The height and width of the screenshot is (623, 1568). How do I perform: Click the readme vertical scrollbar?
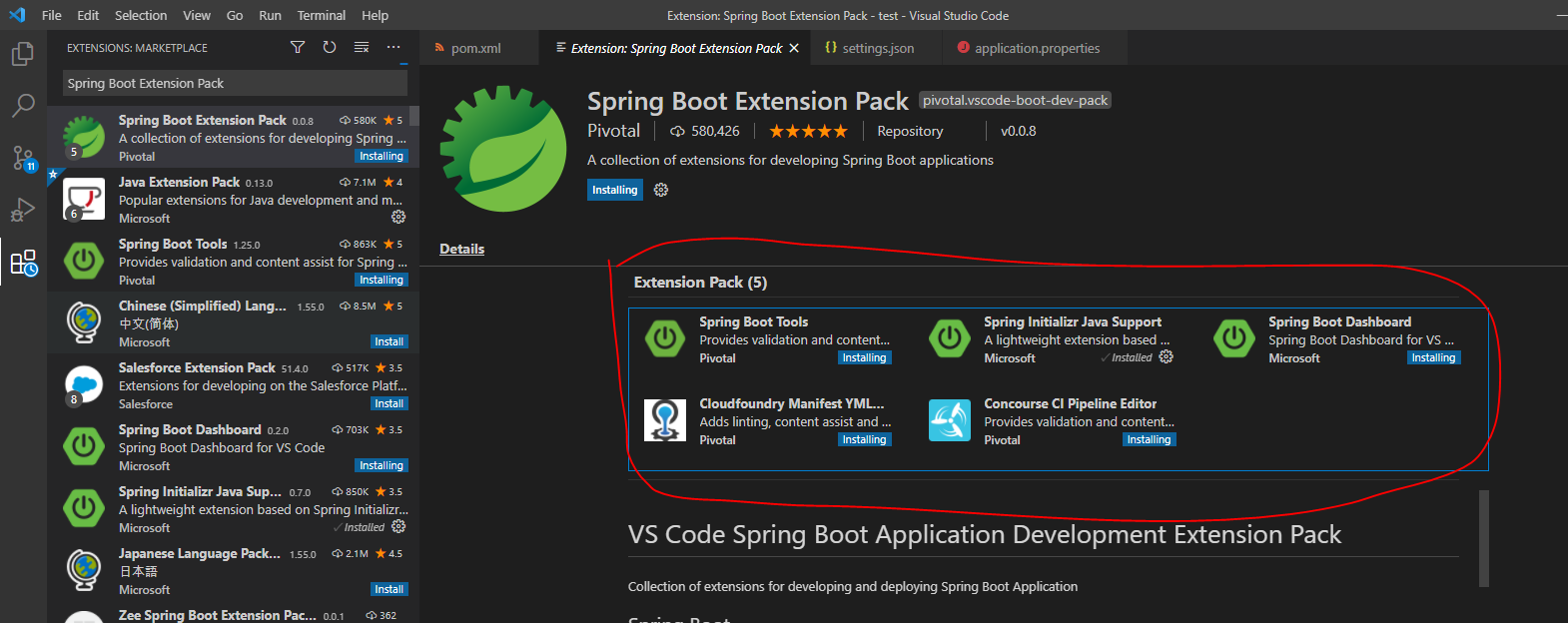pos(1484,537)
